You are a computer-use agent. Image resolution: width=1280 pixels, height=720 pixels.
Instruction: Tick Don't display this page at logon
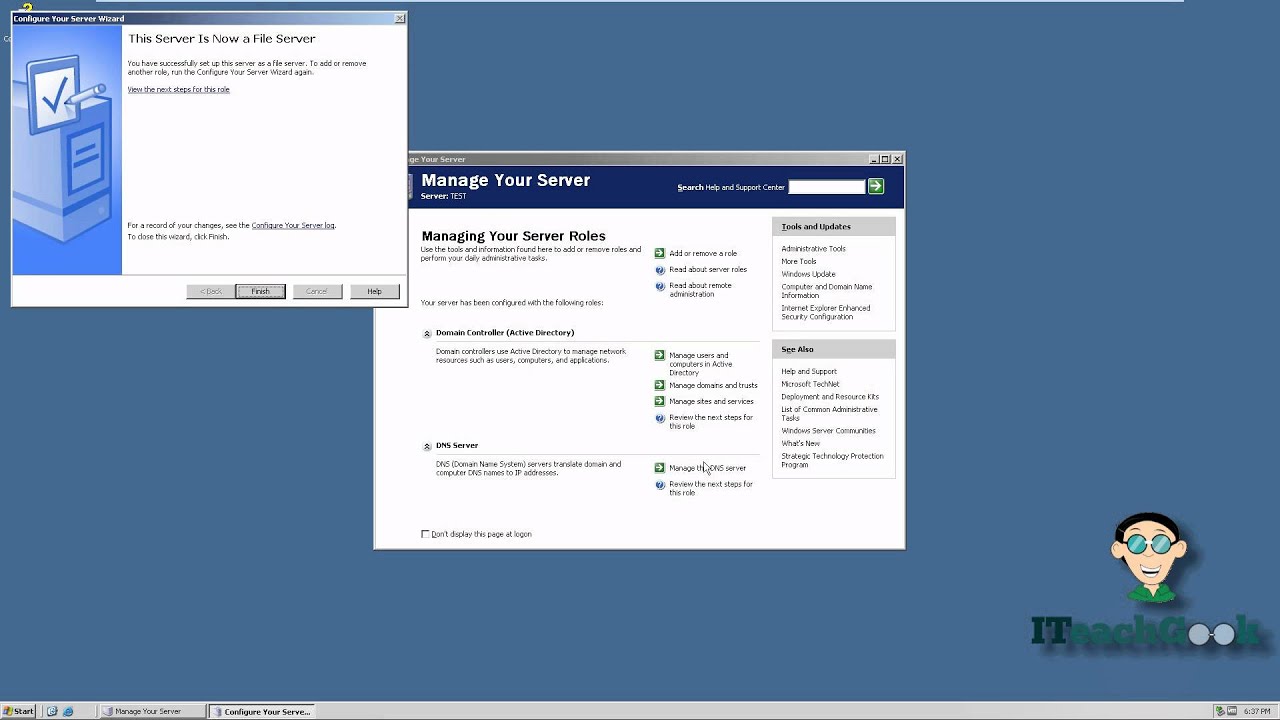(425, 534)
